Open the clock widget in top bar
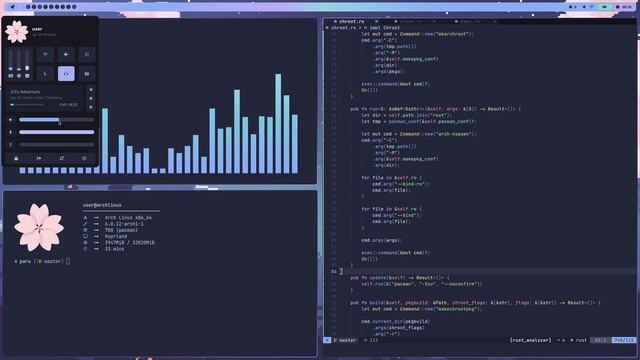 point(624,7)
